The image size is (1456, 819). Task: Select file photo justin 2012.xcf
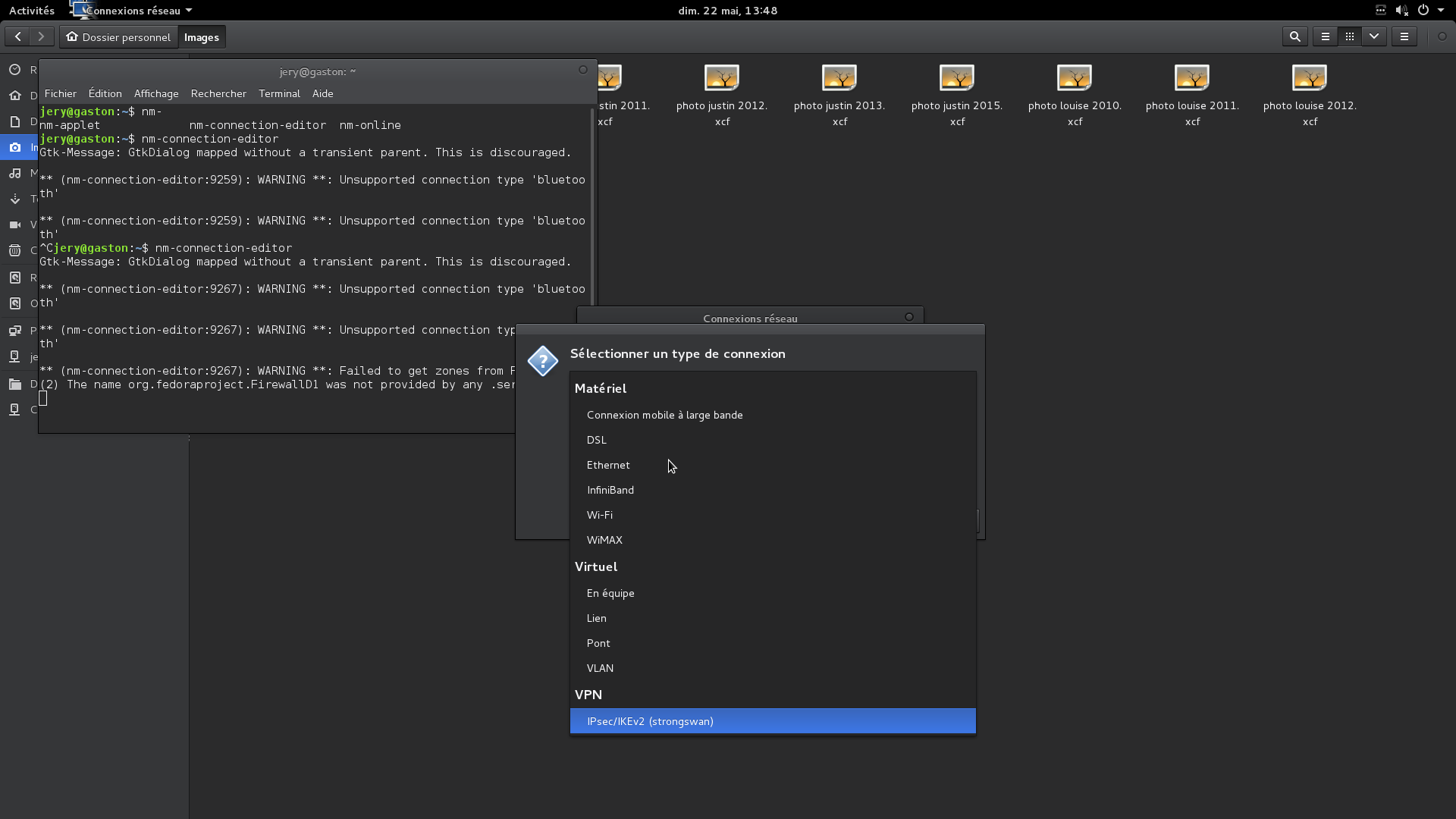[x=722, y=95]
